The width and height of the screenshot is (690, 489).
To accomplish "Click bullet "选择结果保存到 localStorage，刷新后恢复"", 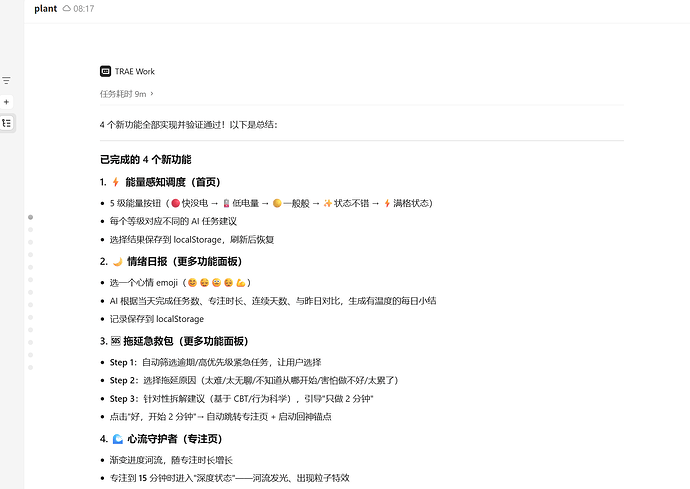I will (192, 239).
